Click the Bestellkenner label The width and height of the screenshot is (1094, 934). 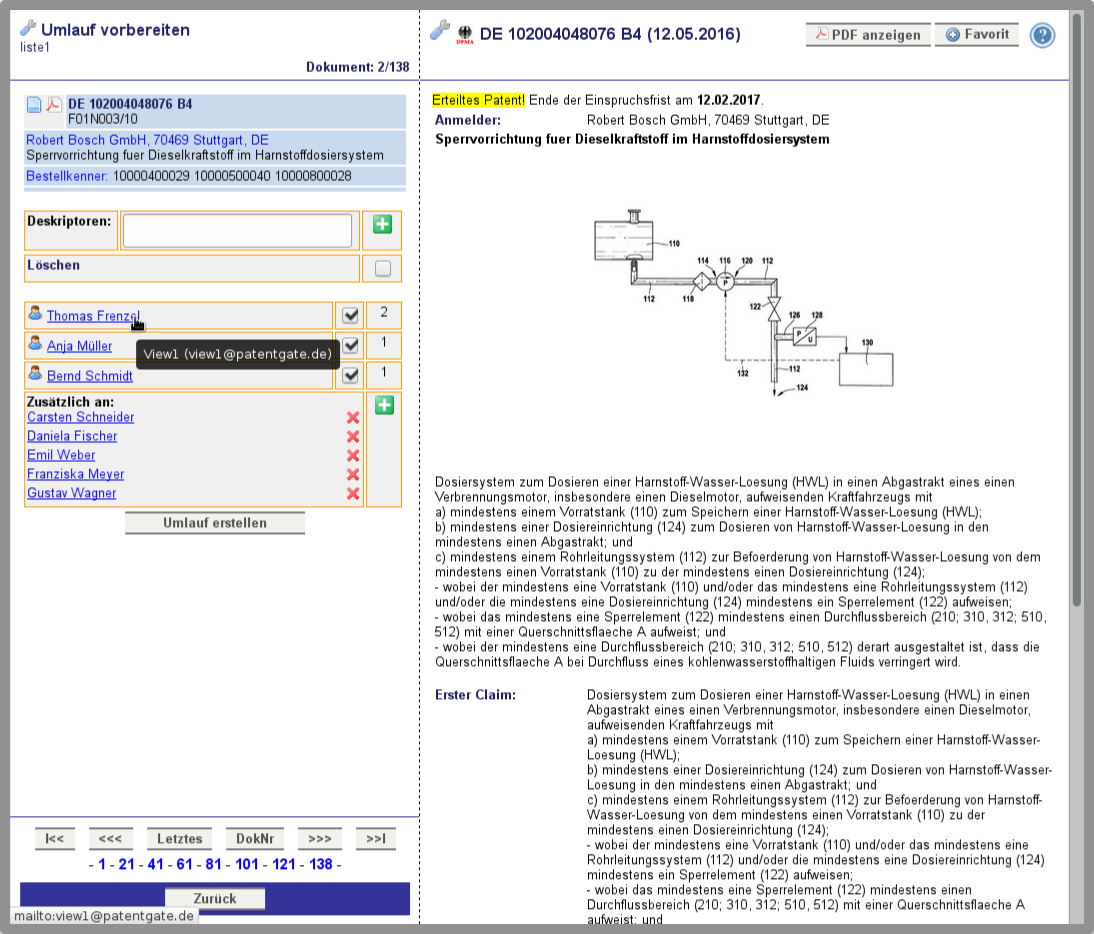tap(67, 176)
